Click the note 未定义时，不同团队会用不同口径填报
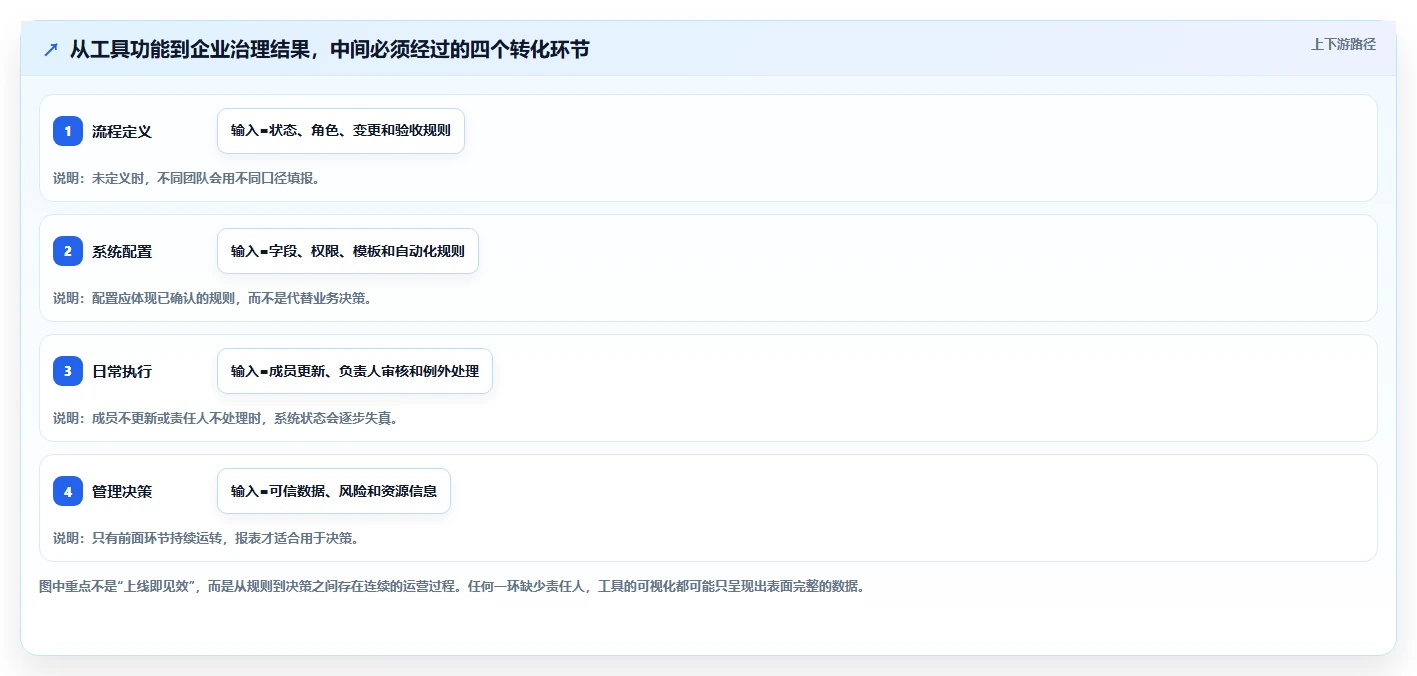The width and height of the screenshot is (1417, 676). click(x=186, y=178)
